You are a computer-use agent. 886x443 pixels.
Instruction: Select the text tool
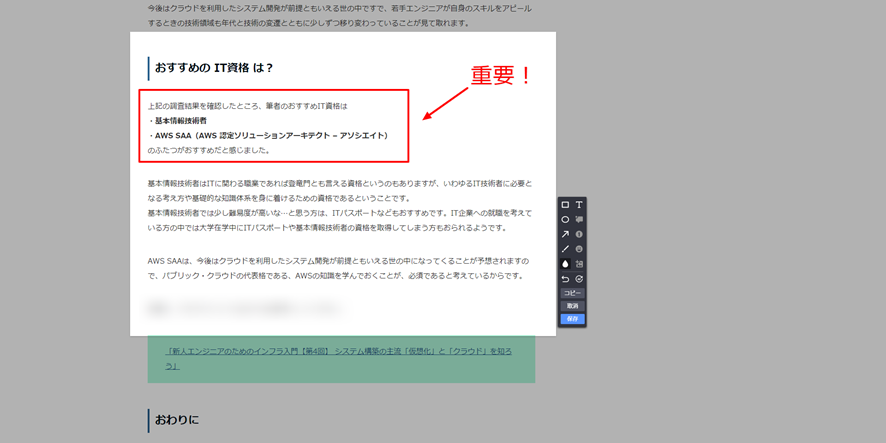(579, 205)
